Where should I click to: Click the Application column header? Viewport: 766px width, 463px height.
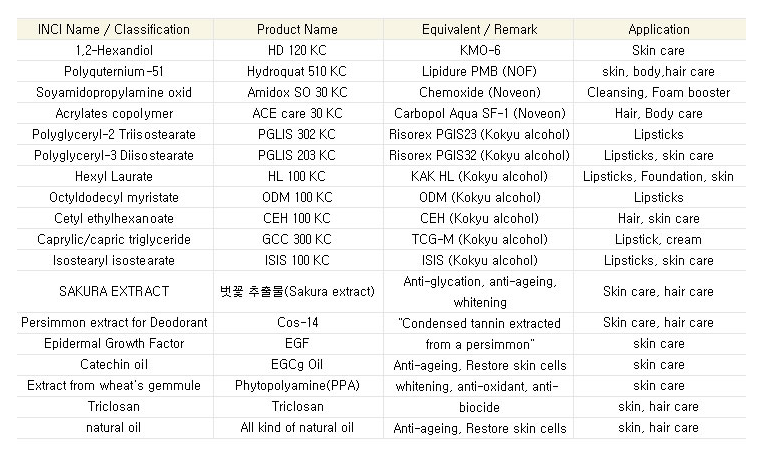(659, 29)
